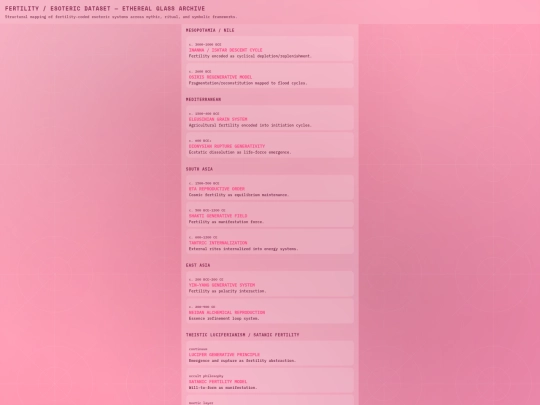540x405 pixels.
Task: Open the Rta Reproductive Order entry
Action: click(270, 188)
